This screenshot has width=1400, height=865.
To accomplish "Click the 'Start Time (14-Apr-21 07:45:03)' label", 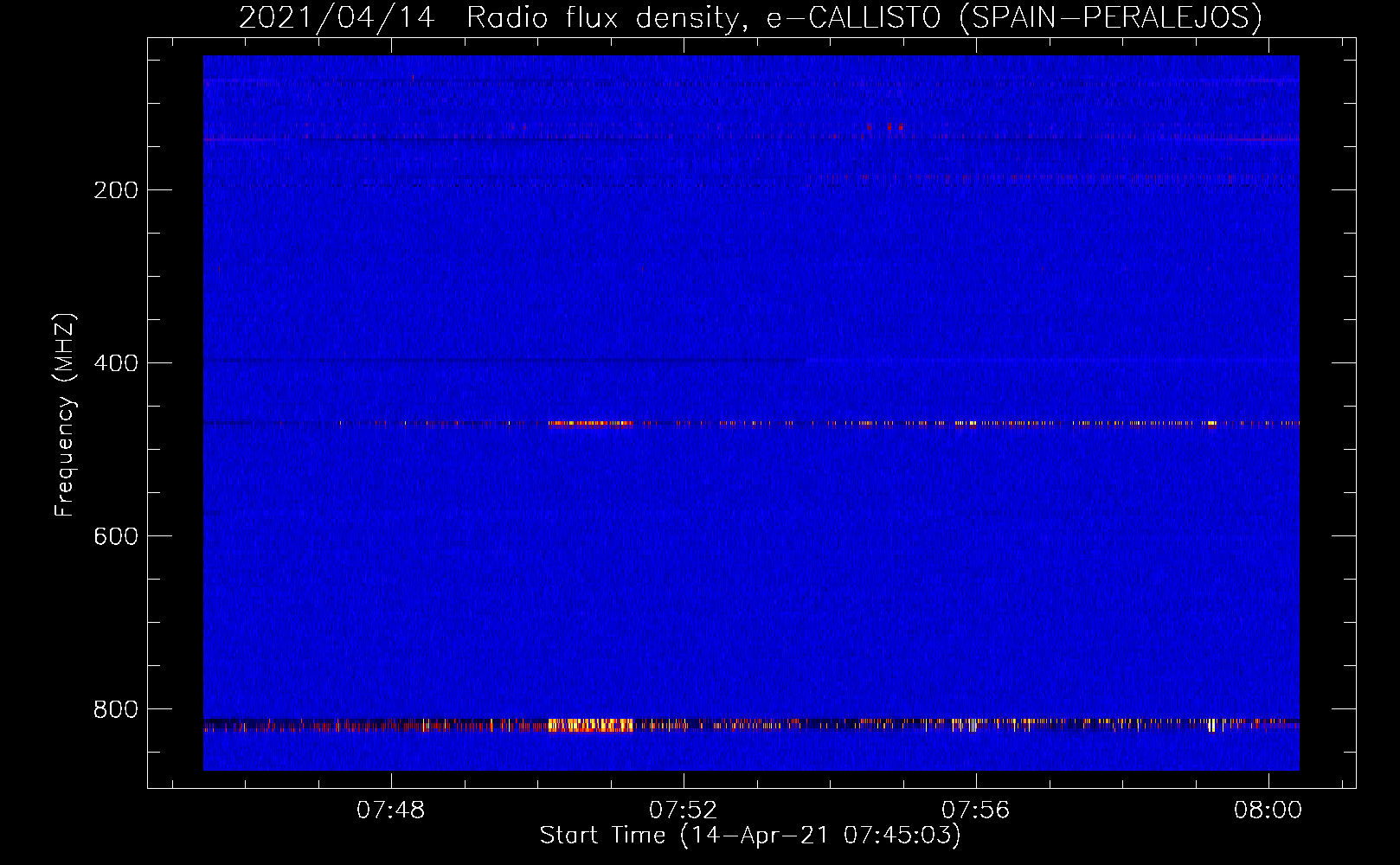I will pos(750,836).
